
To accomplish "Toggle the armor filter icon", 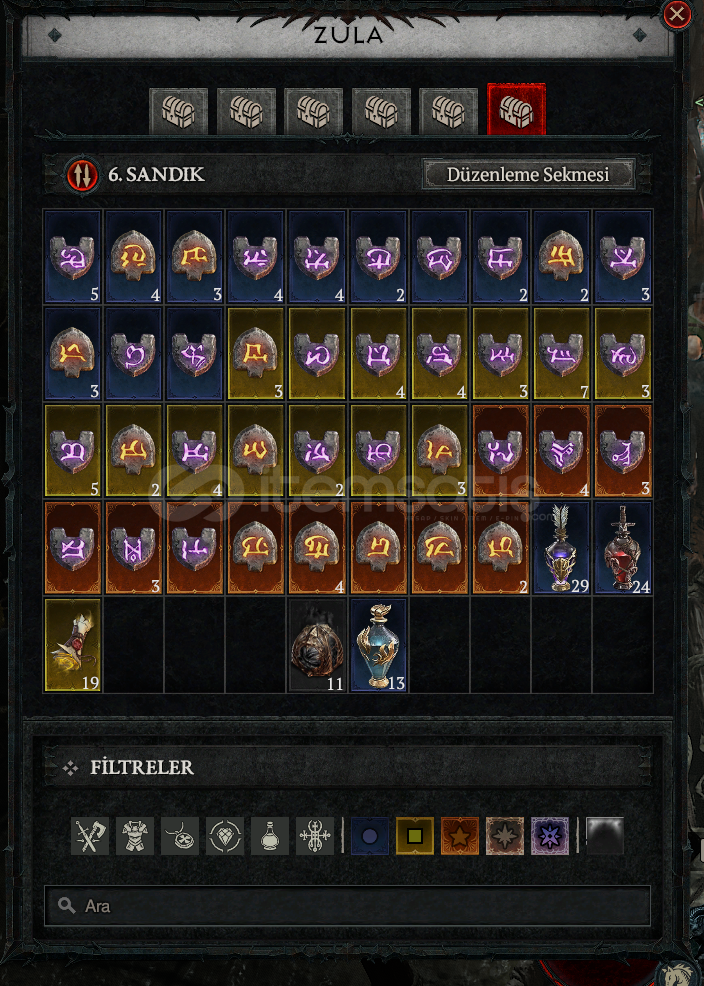I will (x=135, y=836).
